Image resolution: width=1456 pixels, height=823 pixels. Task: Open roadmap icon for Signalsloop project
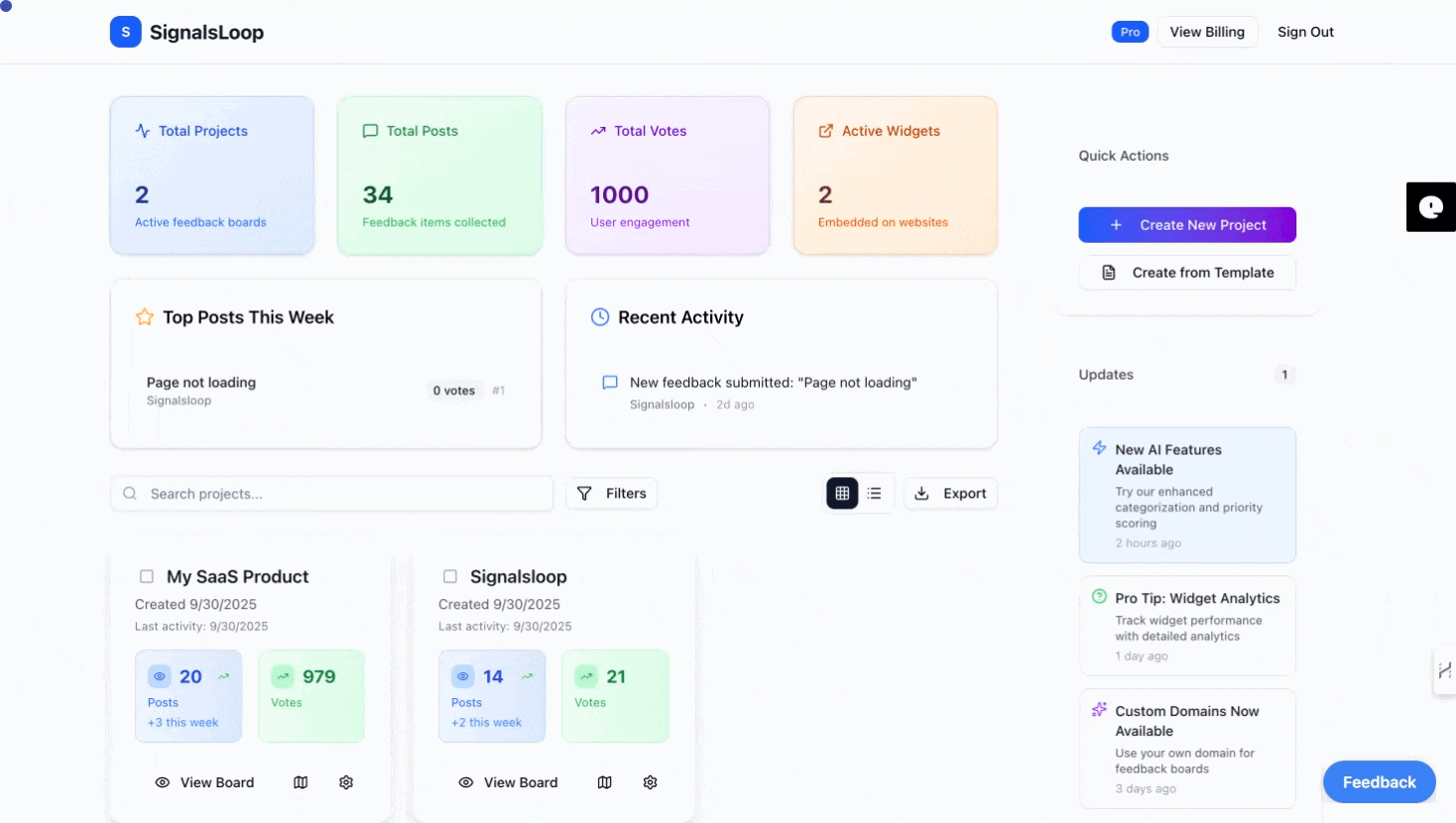pyautogui.click(x=604, y=782)
